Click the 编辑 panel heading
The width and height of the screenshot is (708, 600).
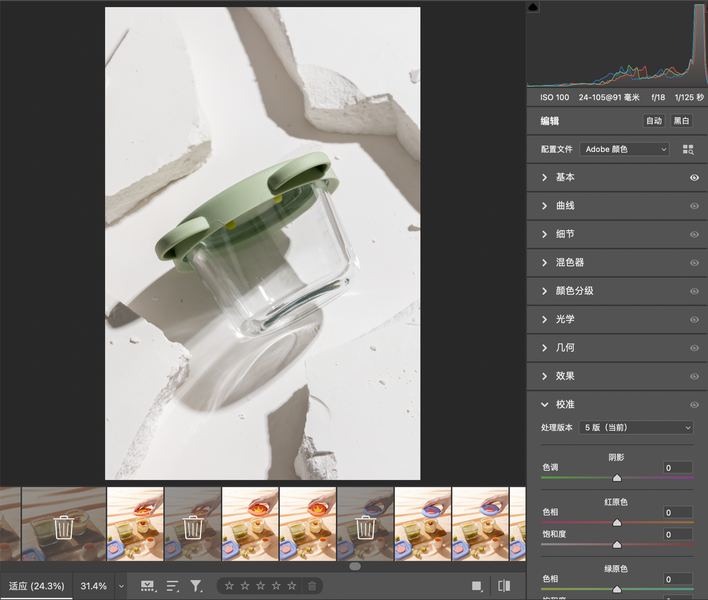[550, 121]
